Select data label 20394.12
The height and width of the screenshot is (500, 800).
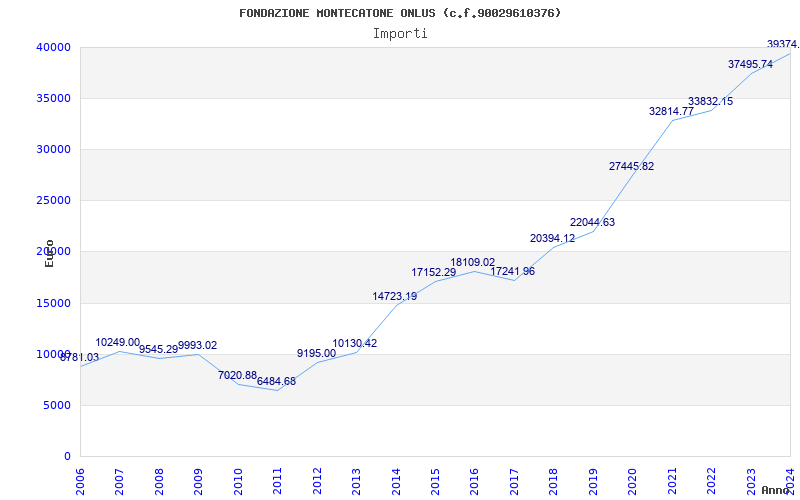pyautogui.click(x=553, y=238)
